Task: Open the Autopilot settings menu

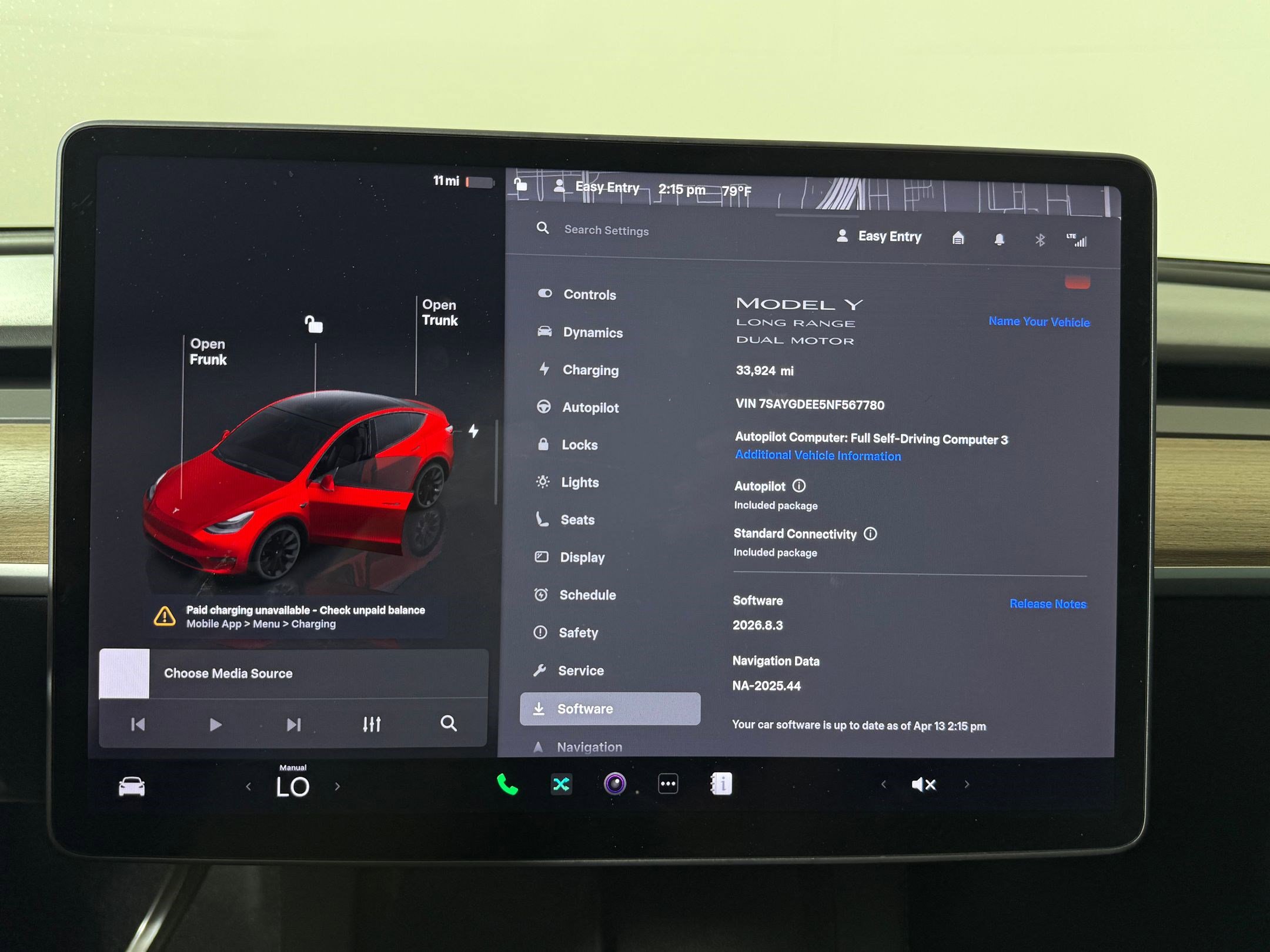Action: tap(578, 407)
